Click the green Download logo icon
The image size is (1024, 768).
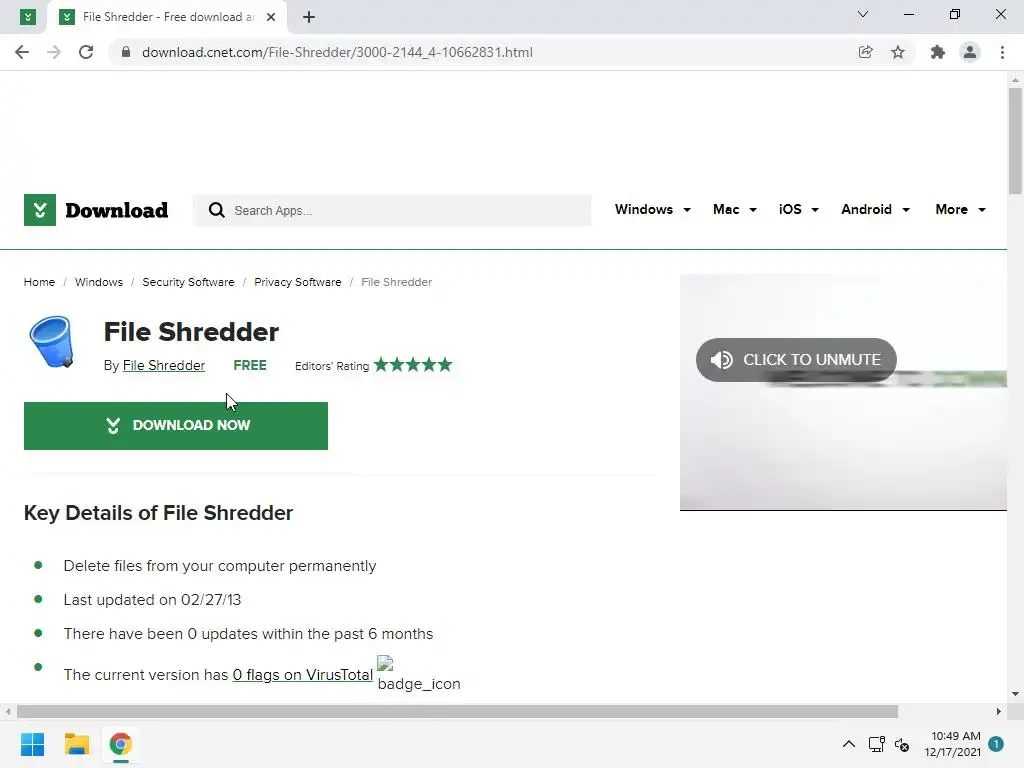point(40,210)
